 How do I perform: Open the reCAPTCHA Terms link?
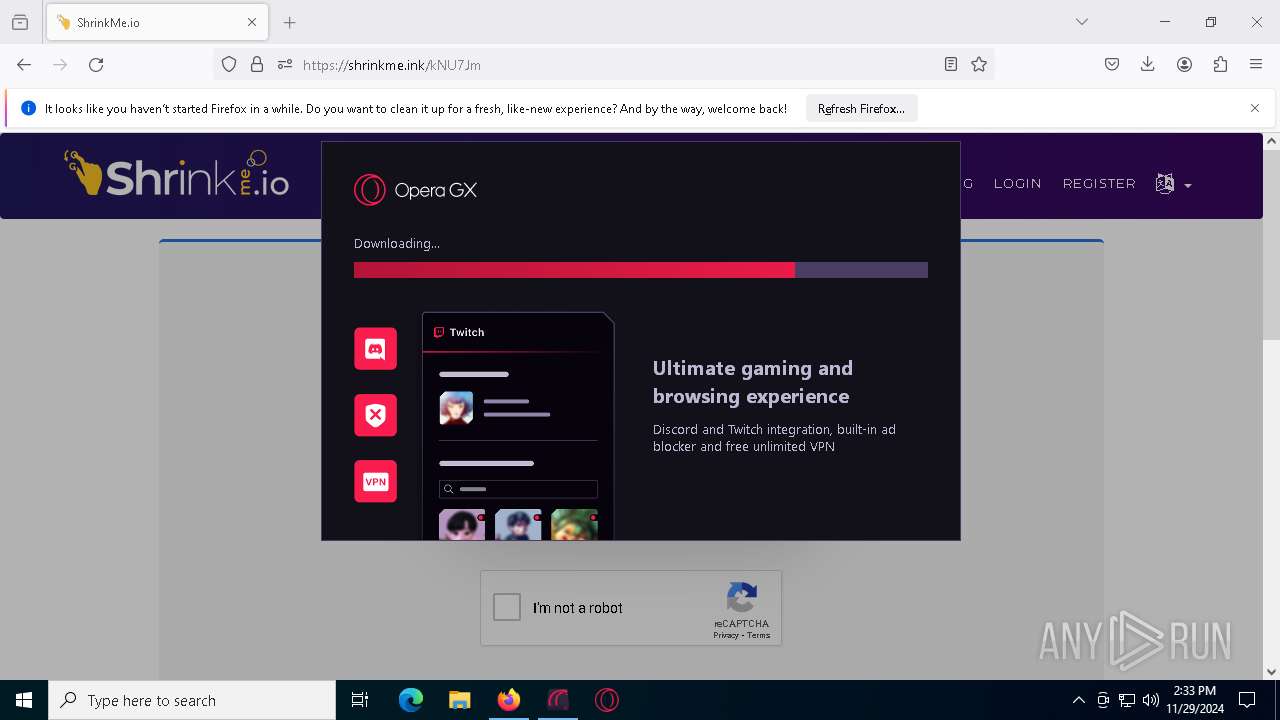(759, 636)
